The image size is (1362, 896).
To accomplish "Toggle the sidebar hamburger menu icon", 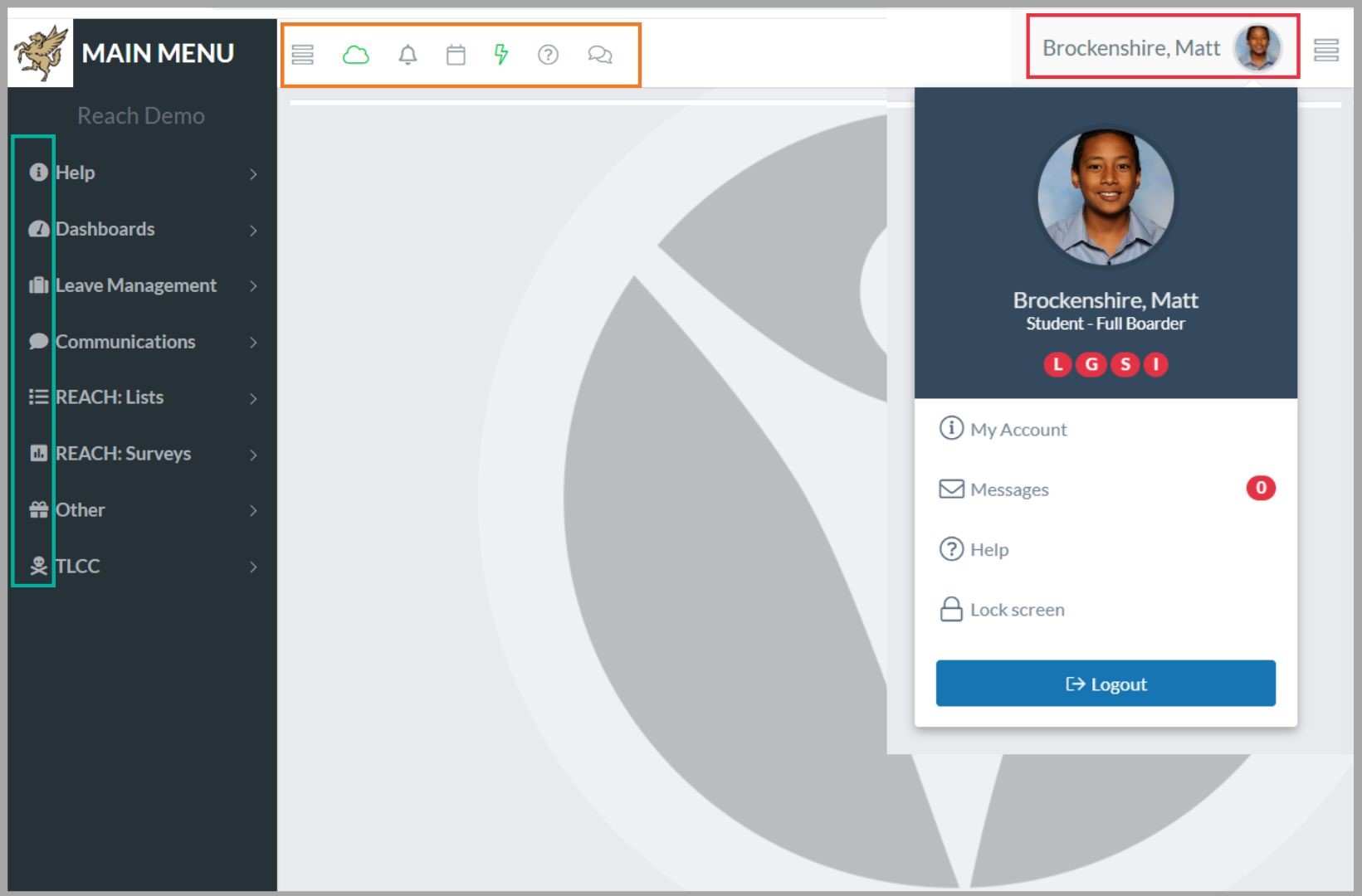I will pyautogui.click(x=303, y=55).
